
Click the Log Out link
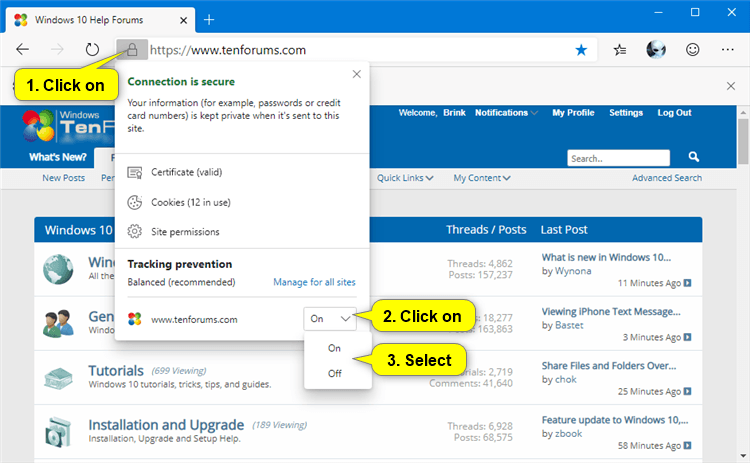coord(674,113)
